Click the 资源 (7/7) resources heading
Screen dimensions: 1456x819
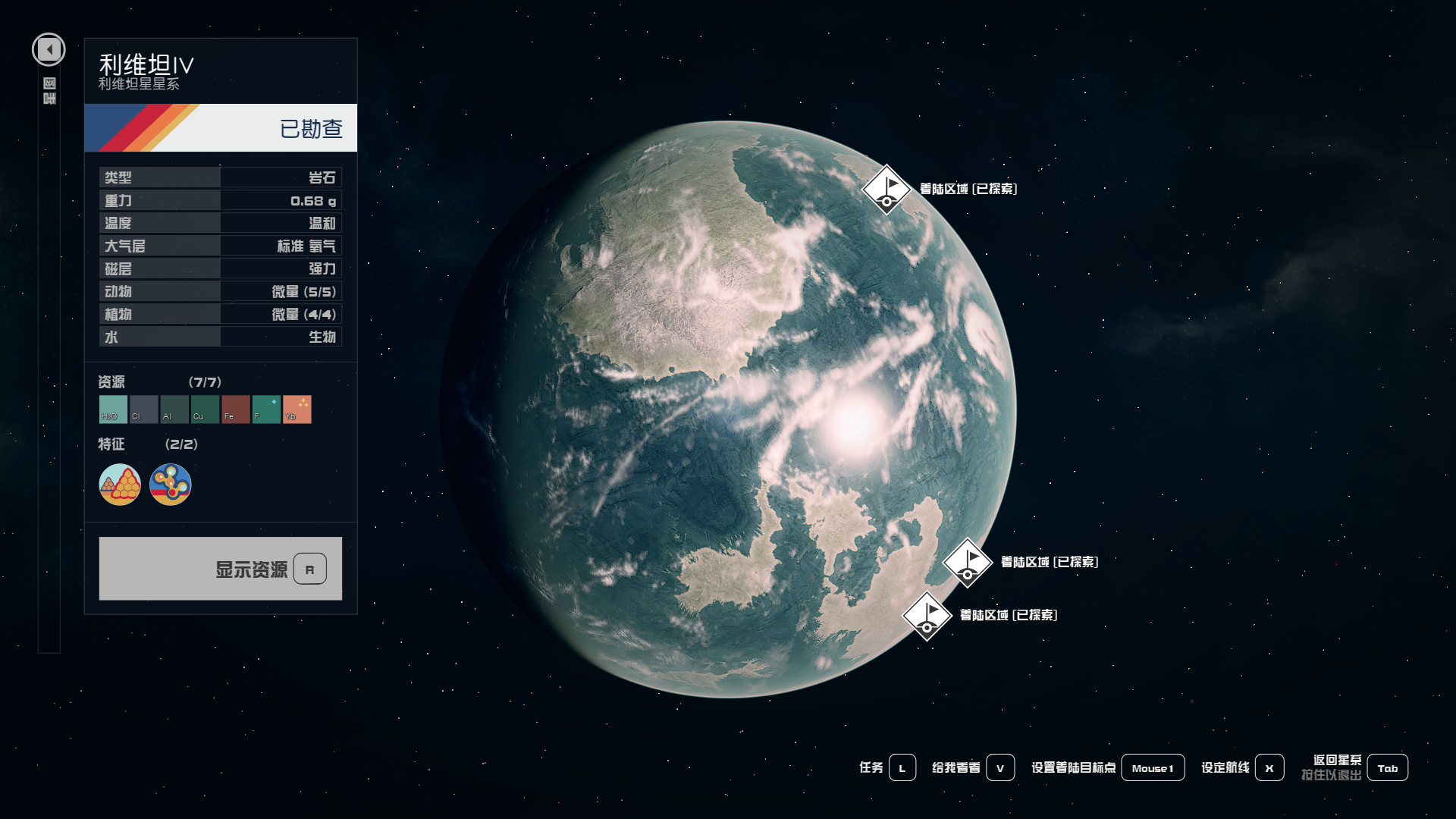(x=160, y=382)
